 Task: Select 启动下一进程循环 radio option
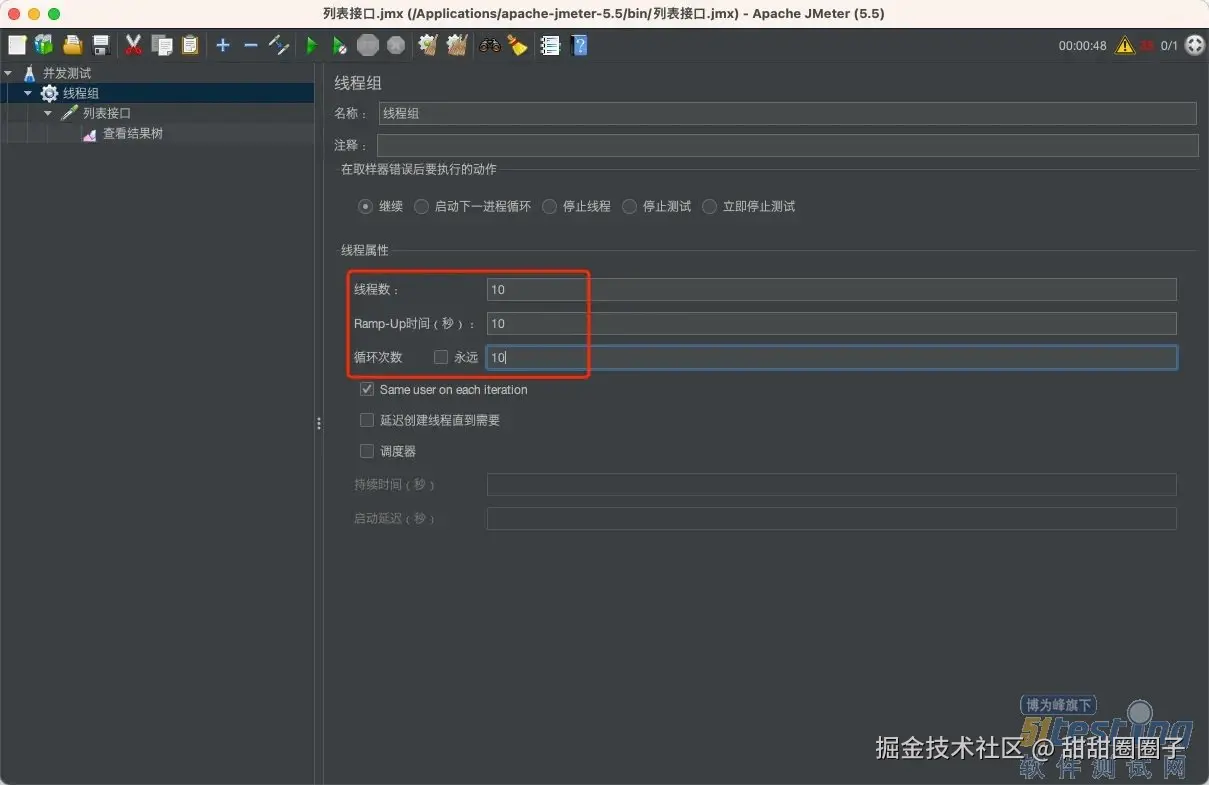point(421,206)
